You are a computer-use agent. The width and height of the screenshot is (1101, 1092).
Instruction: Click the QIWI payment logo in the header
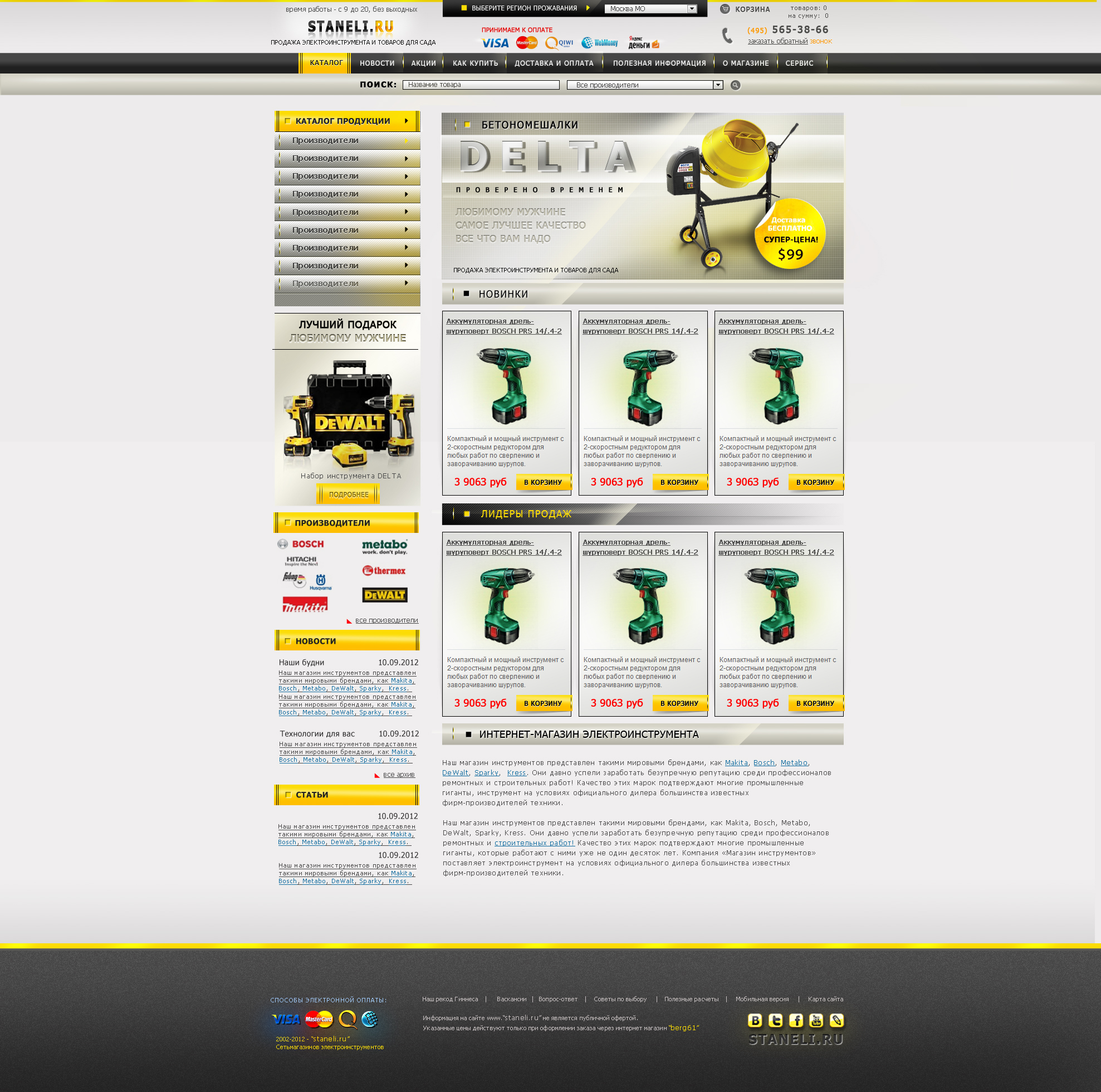(559, 43)
